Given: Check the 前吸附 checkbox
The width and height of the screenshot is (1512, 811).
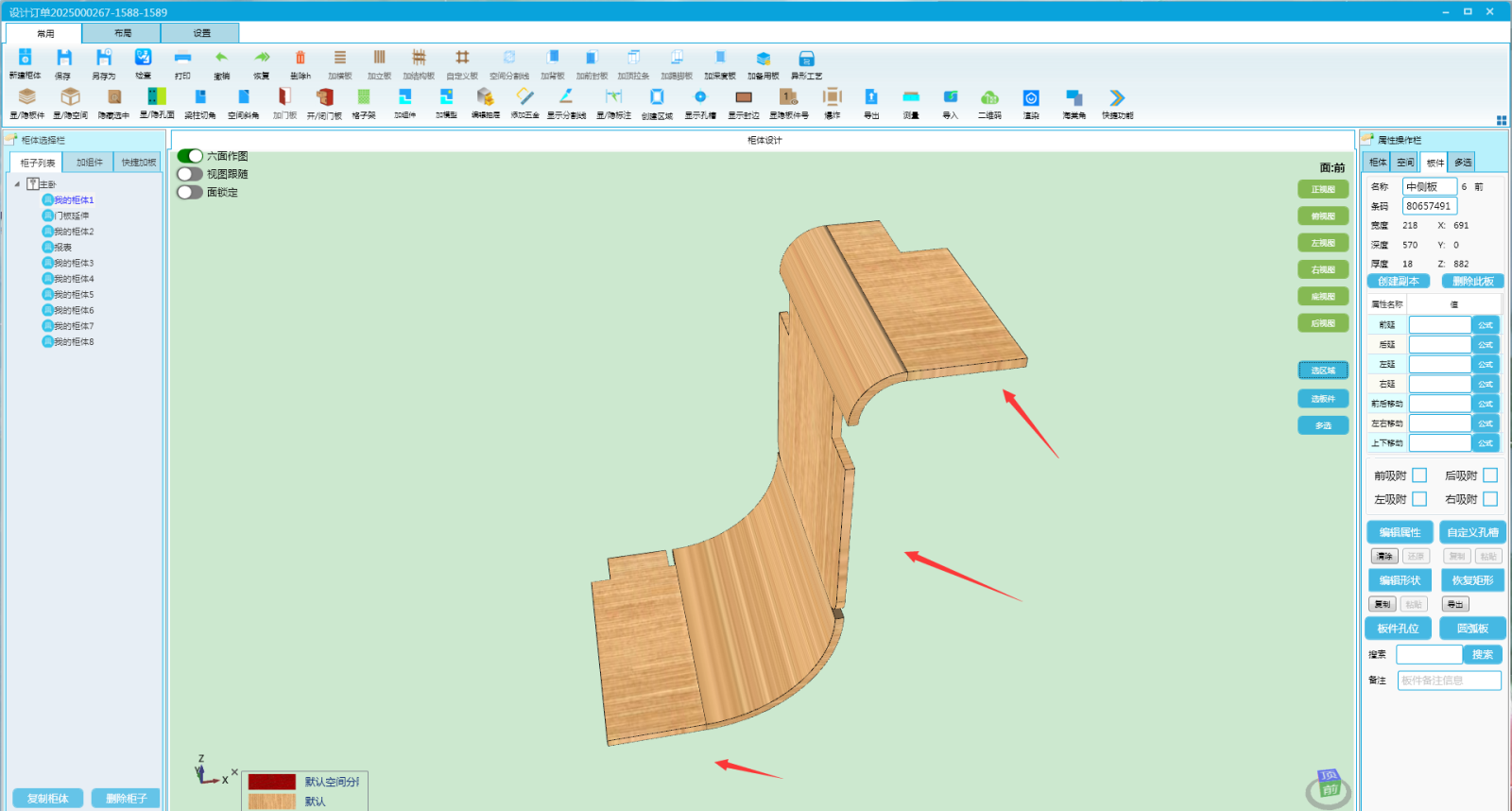Looking at the screenshot, I should (1419, 475).
